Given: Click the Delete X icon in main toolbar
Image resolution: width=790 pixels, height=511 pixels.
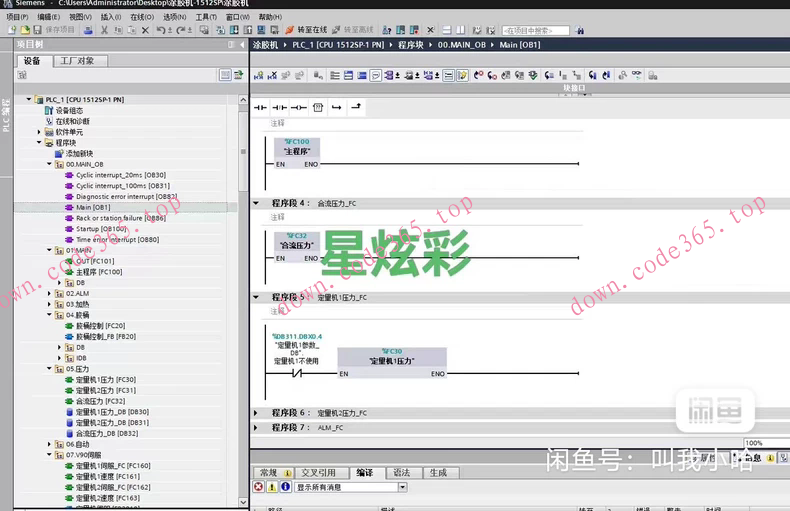Looking at the screenshot, I should click(145, 30).
